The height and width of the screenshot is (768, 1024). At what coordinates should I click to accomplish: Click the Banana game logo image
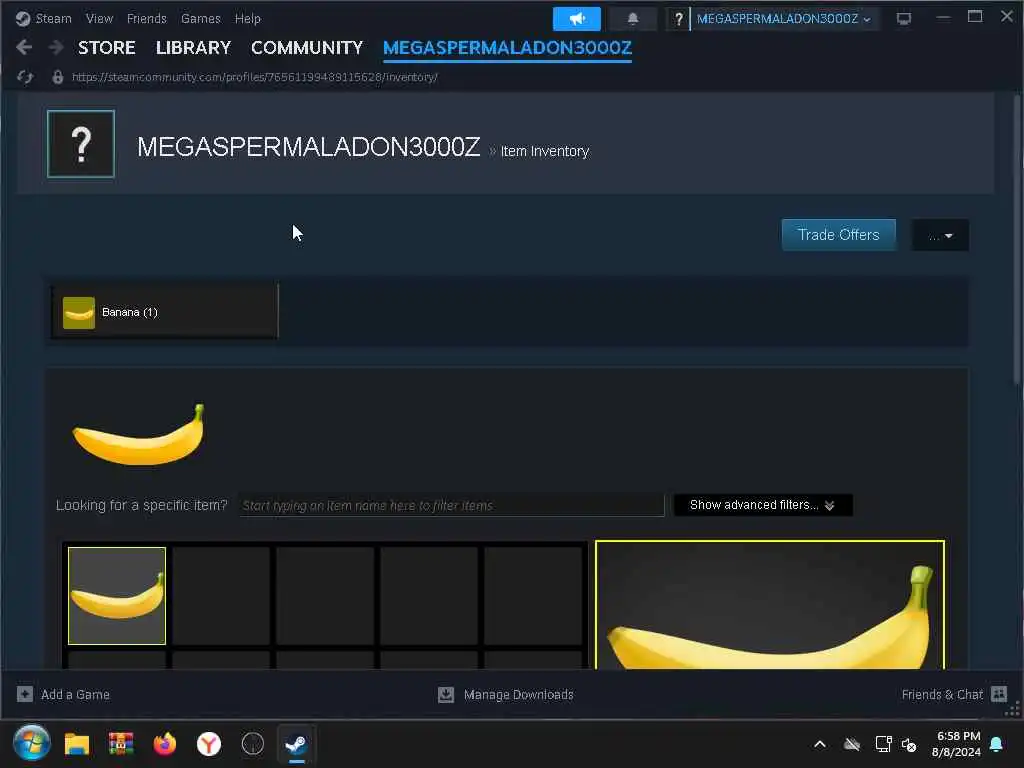tap(138, 434)
